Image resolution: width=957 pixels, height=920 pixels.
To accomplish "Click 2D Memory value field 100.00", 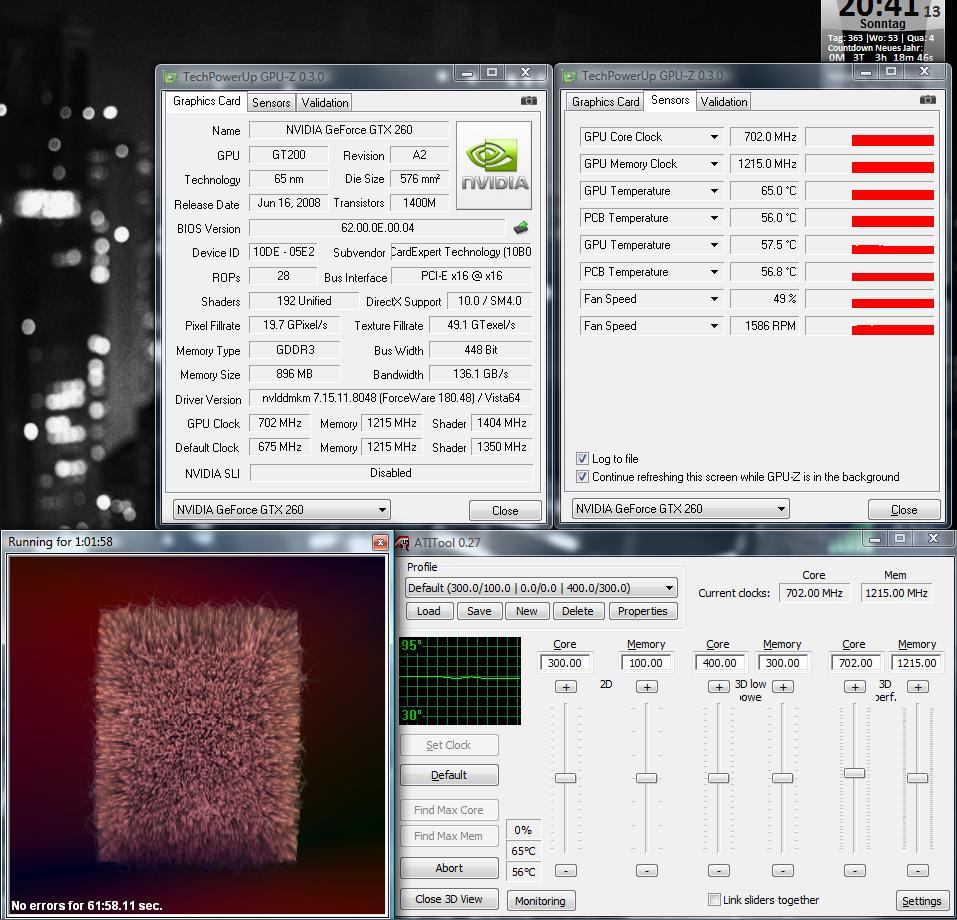I will [x=646, y=663].
